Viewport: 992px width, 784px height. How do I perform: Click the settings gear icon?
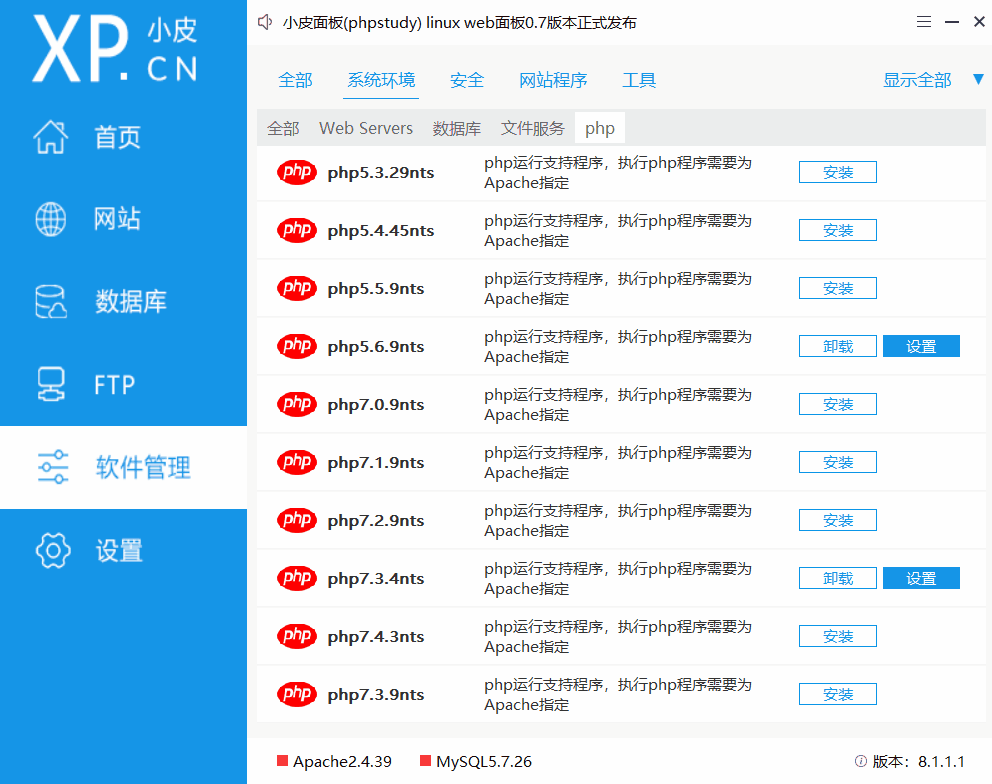(x=53, y=550)
